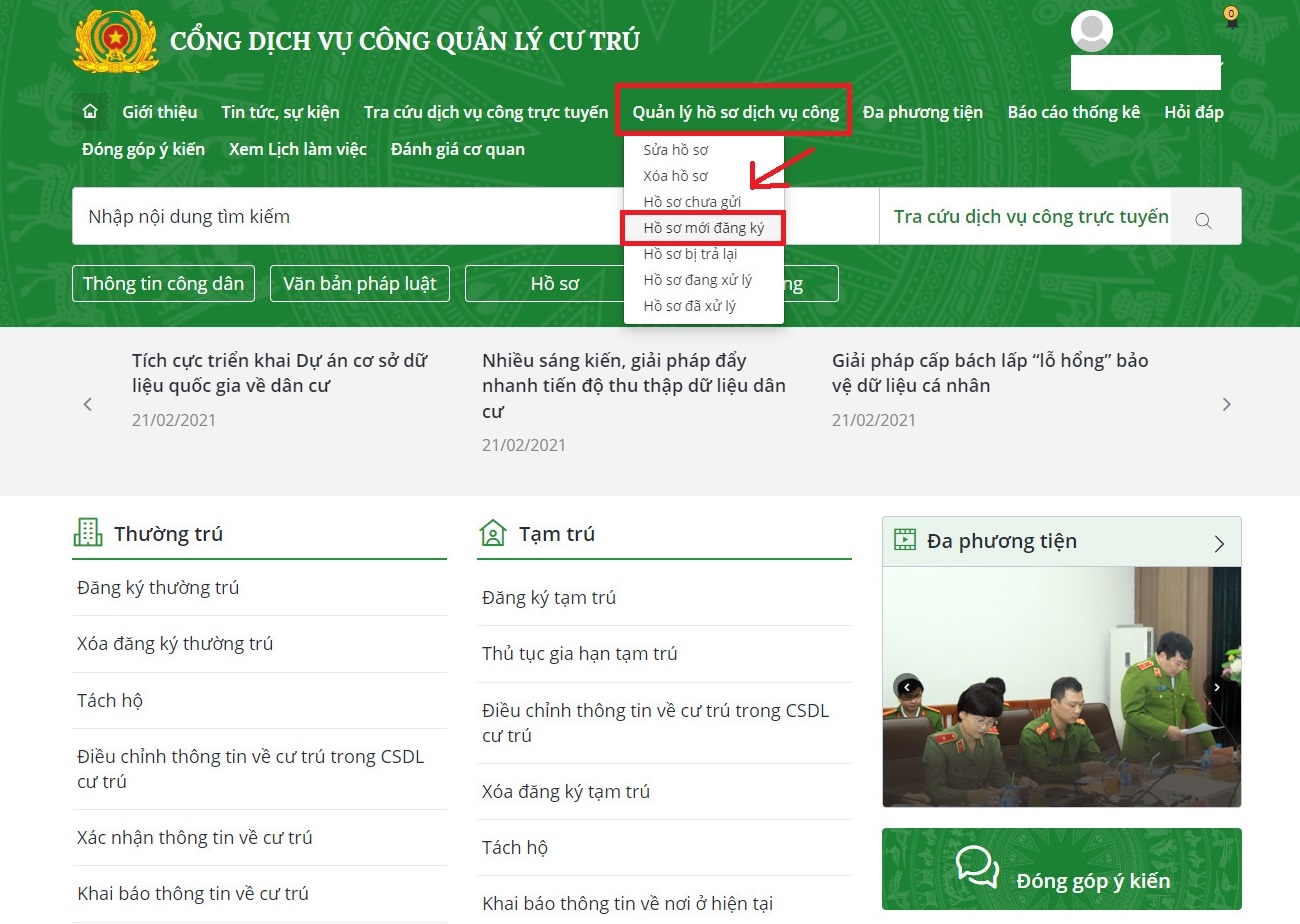Select Hồ sơ mới đăng ký from the menu
This screenshot has height=924, width=1300.
tap(704, 227)
